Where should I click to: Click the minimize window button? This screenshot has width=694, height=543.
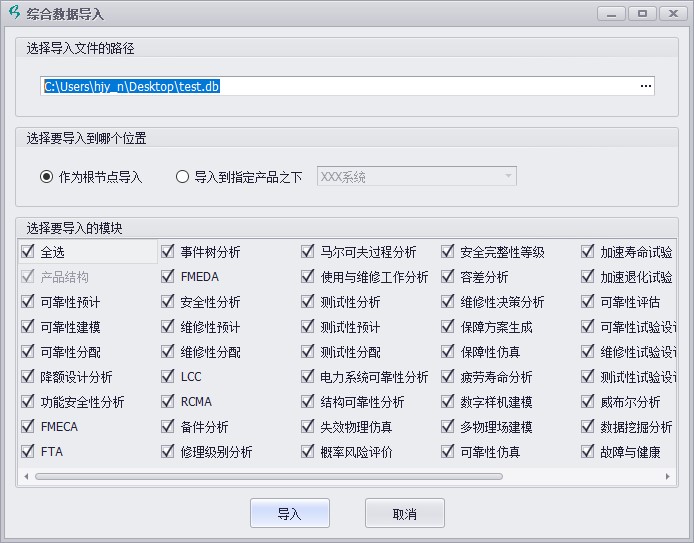click(x=611, y=13)
